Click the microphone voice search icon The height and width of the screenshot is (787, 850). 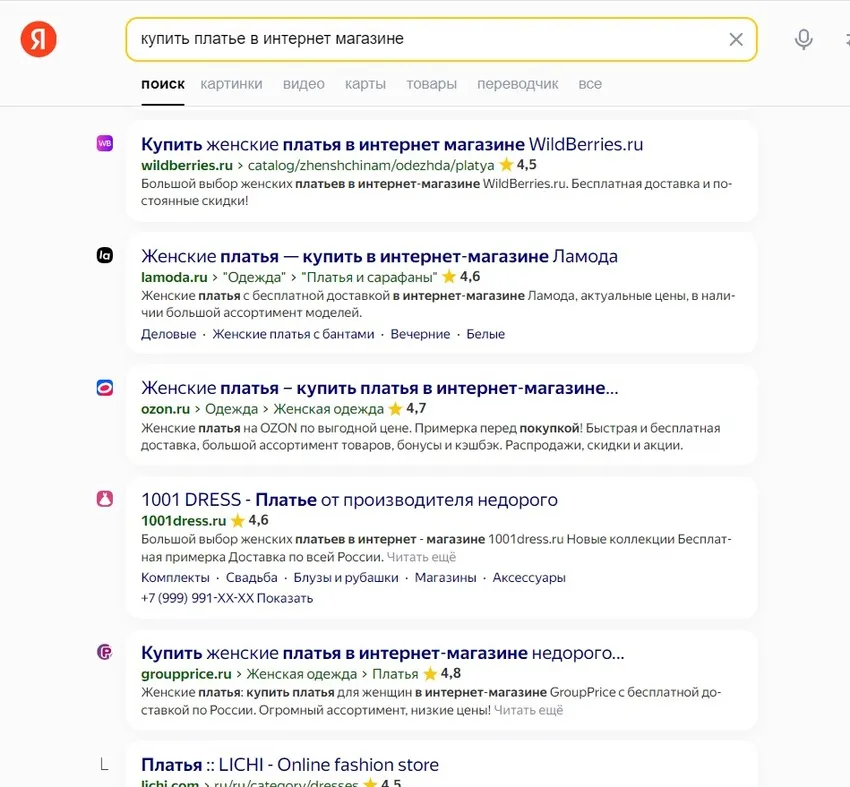click(803, 39)
